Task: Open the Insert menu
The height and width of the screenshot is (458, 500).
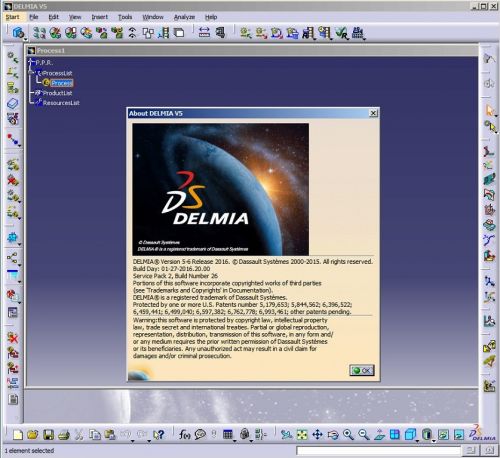Action: [100, 17]
